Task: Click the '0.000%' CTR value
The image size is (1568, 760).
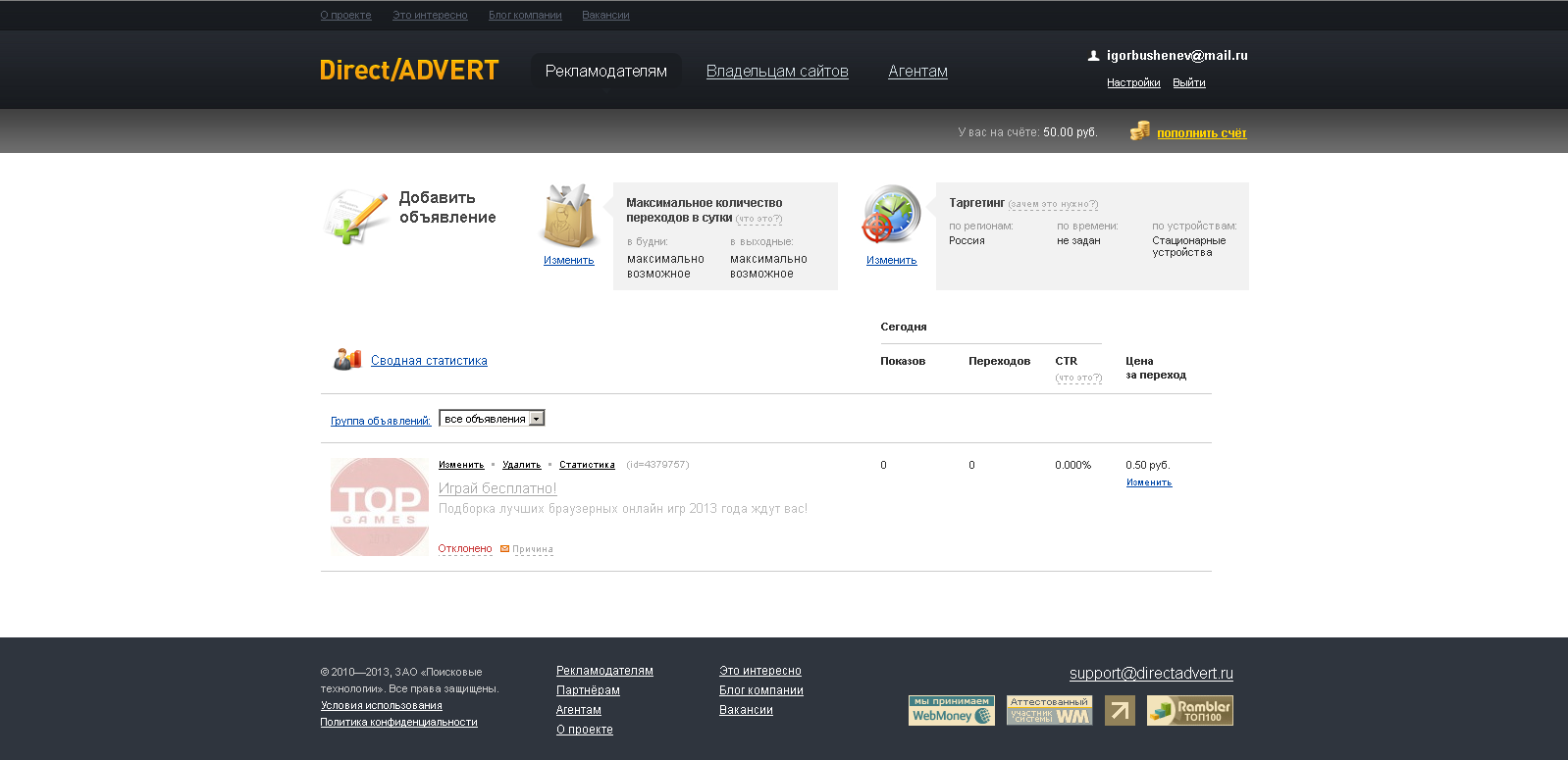Action: point(1073,465)
